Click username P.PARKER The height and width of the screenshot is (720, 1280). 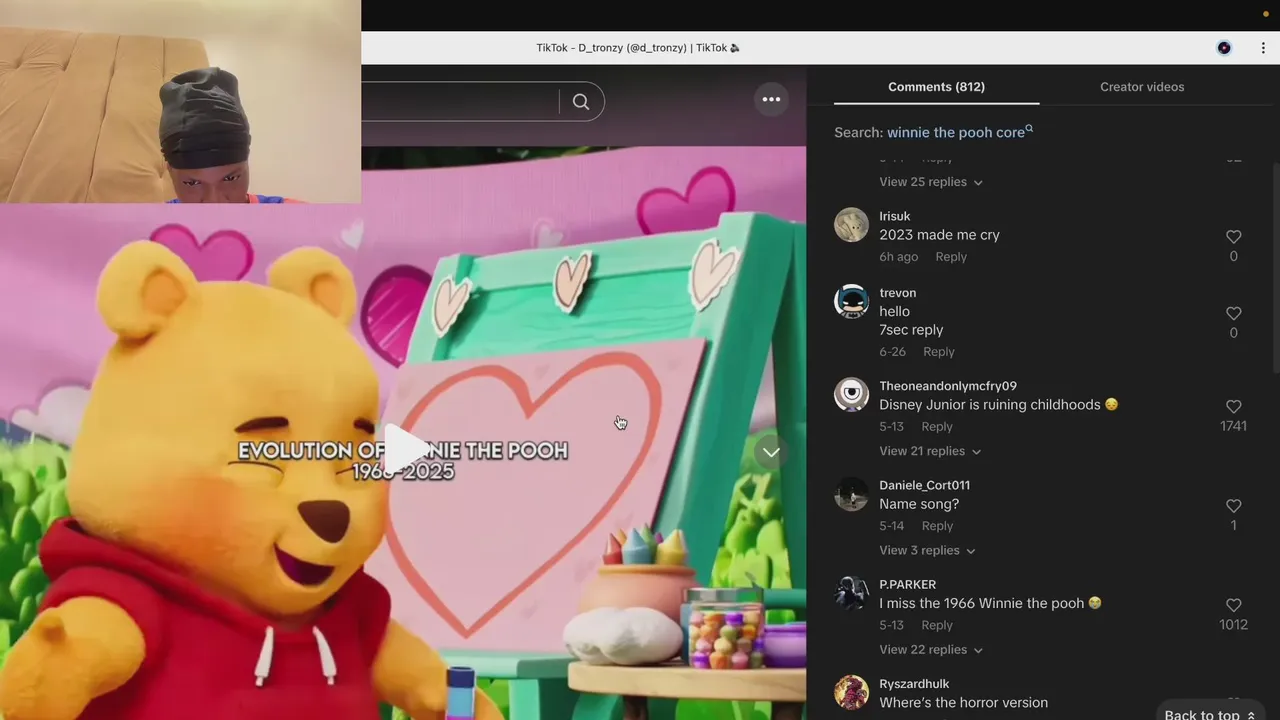tap(908, 584)
